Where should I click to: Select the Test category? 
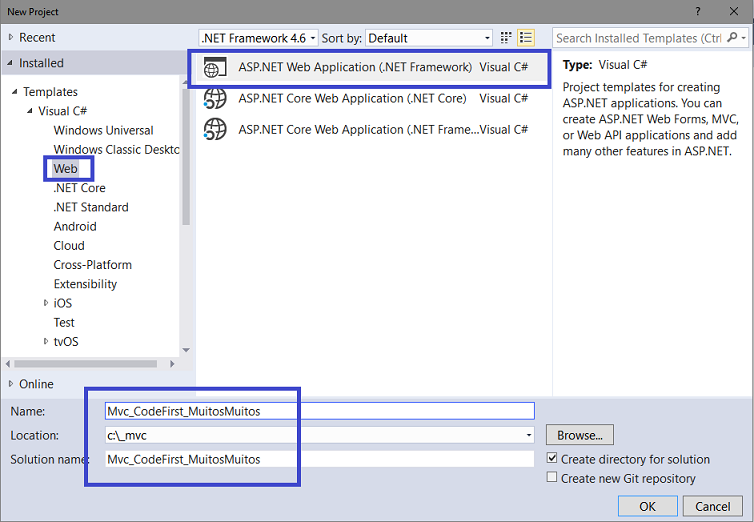[x=64, y=323]
